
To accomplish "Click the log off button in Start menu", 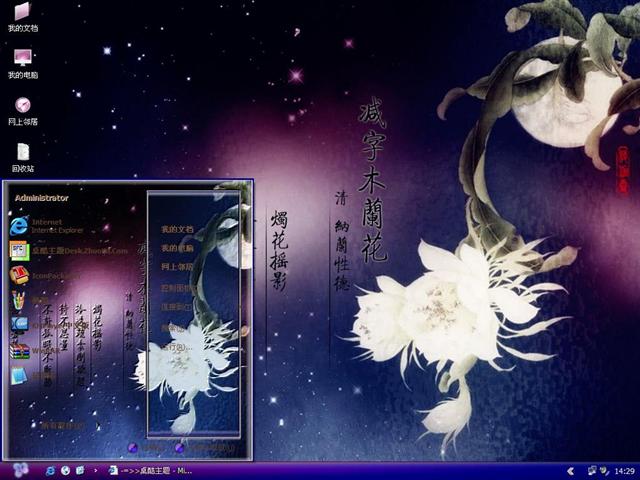I will click(135, 448).
